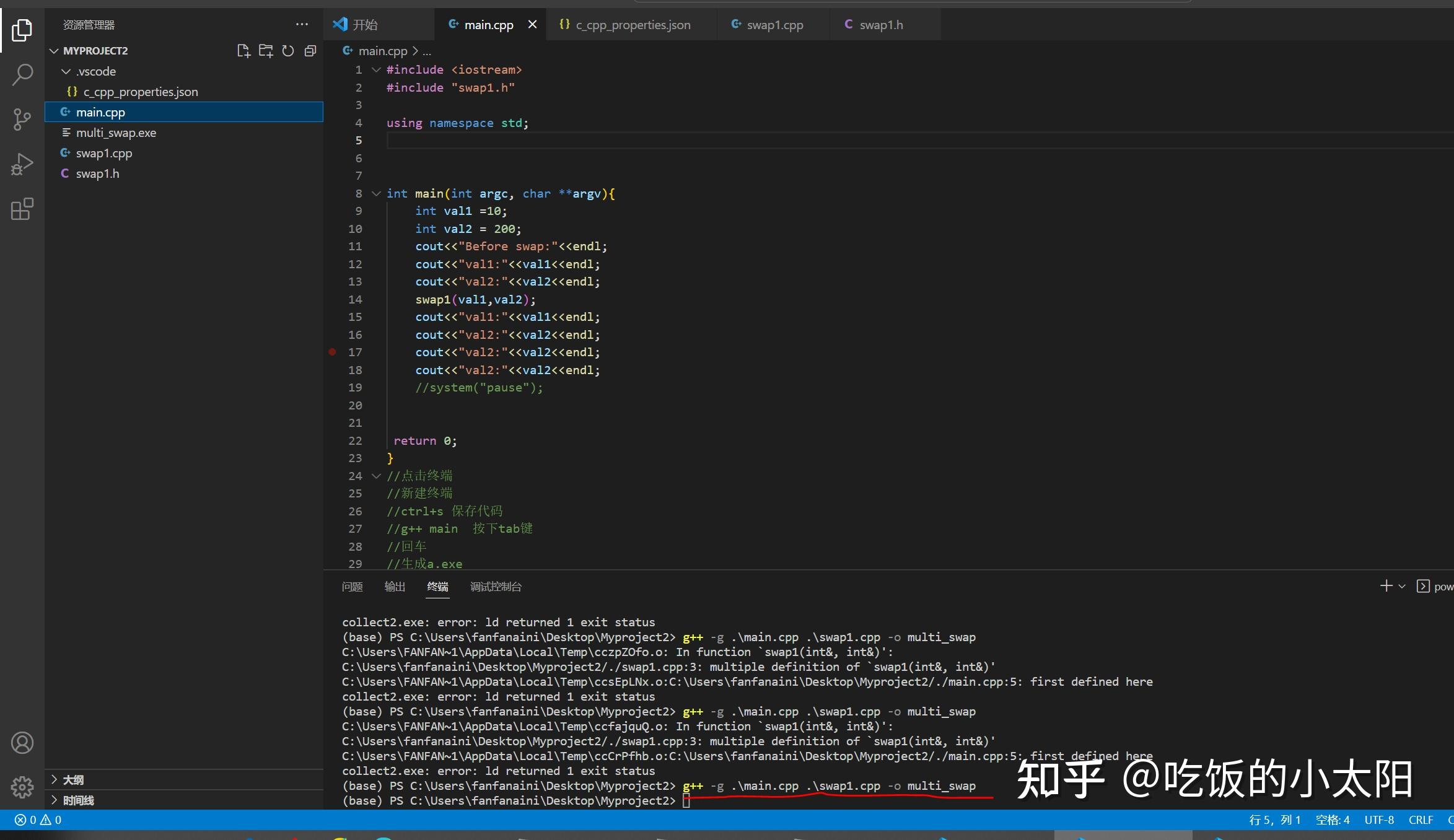Open c_cpp_properties.json in the explorer tree
1454x840 pixels.
point(184,92)
